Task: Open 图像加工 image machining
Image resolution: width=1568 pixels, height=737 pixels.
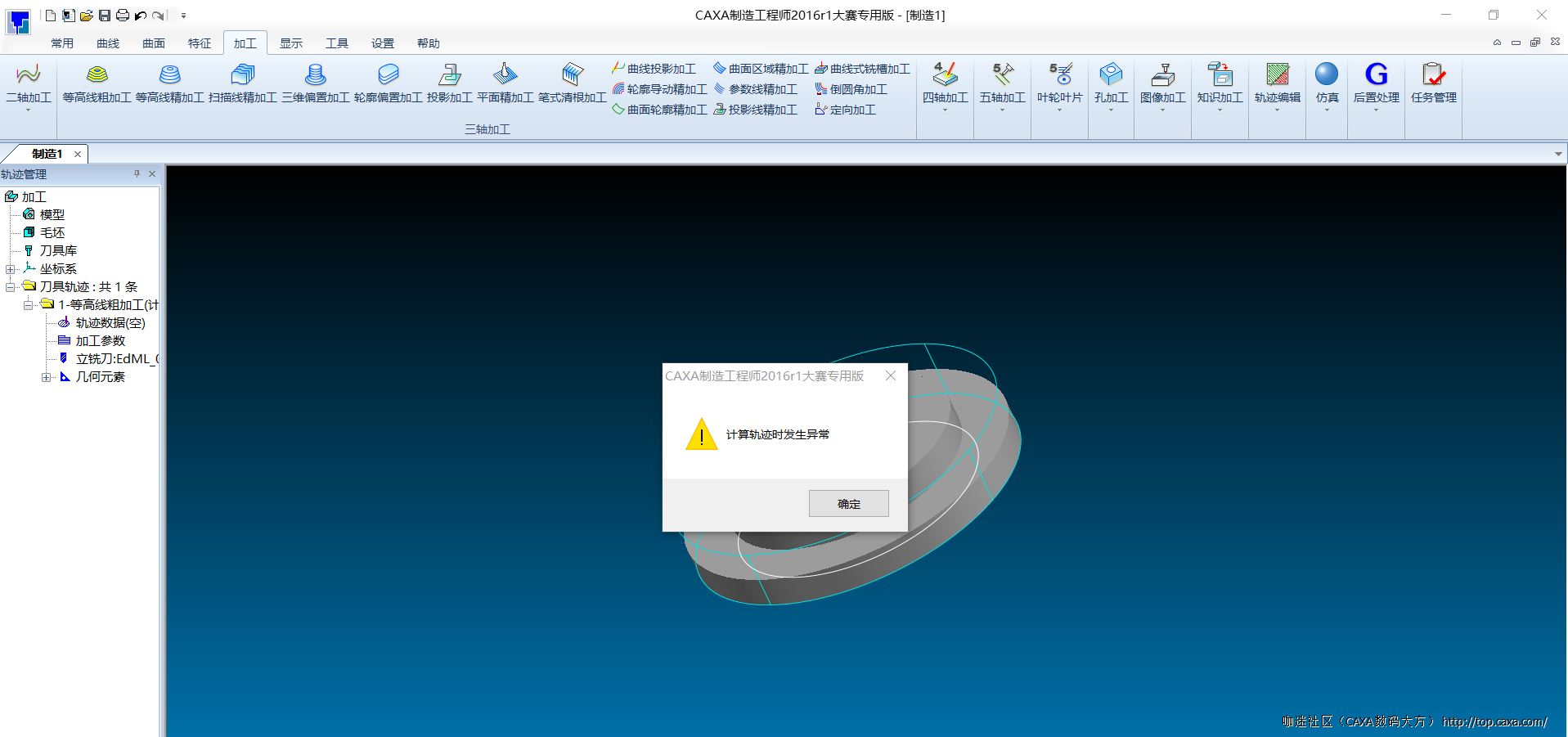Action: 1162,83
